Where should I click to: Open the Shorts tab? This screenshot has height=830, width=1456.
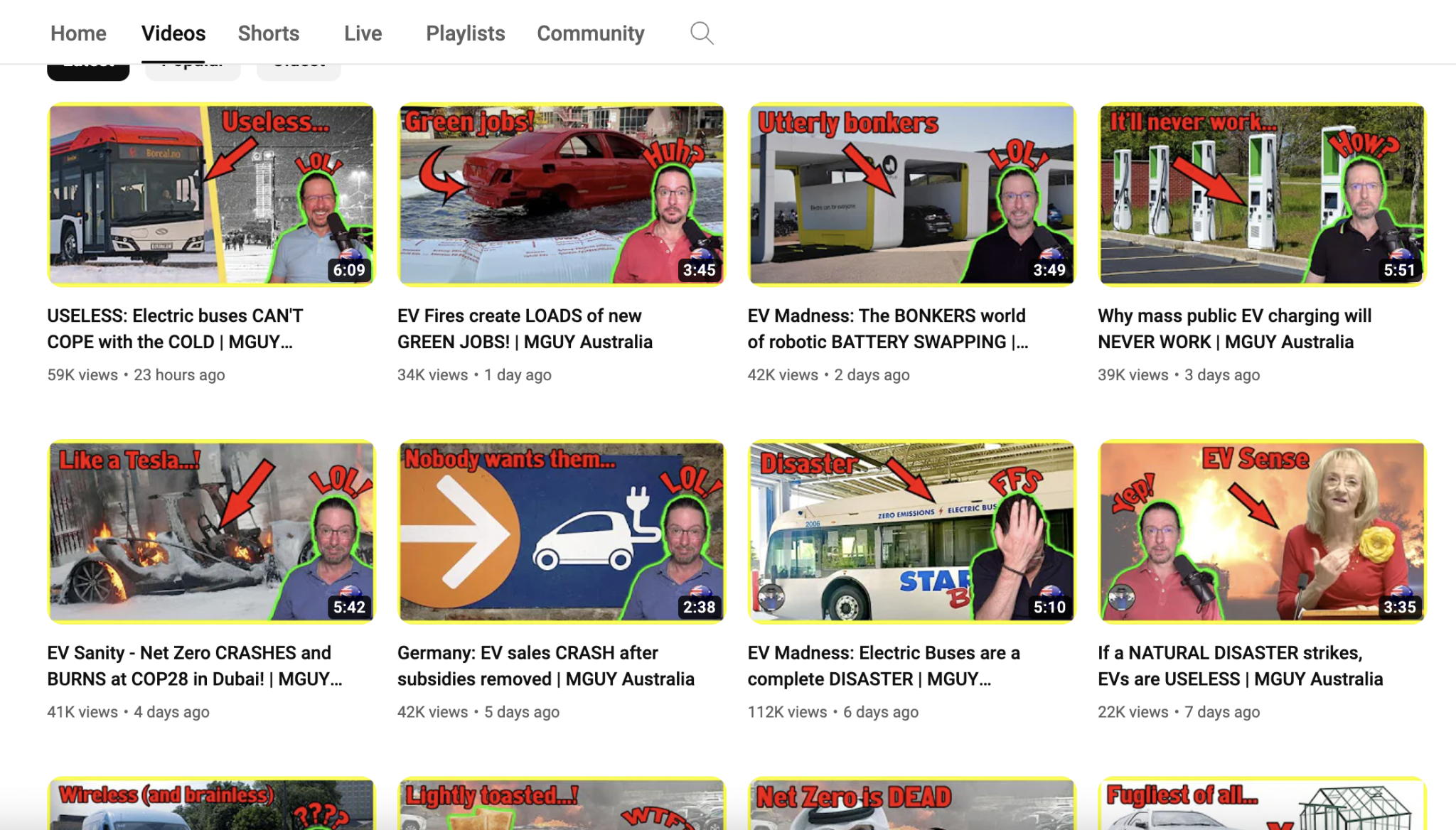[269, 33]
